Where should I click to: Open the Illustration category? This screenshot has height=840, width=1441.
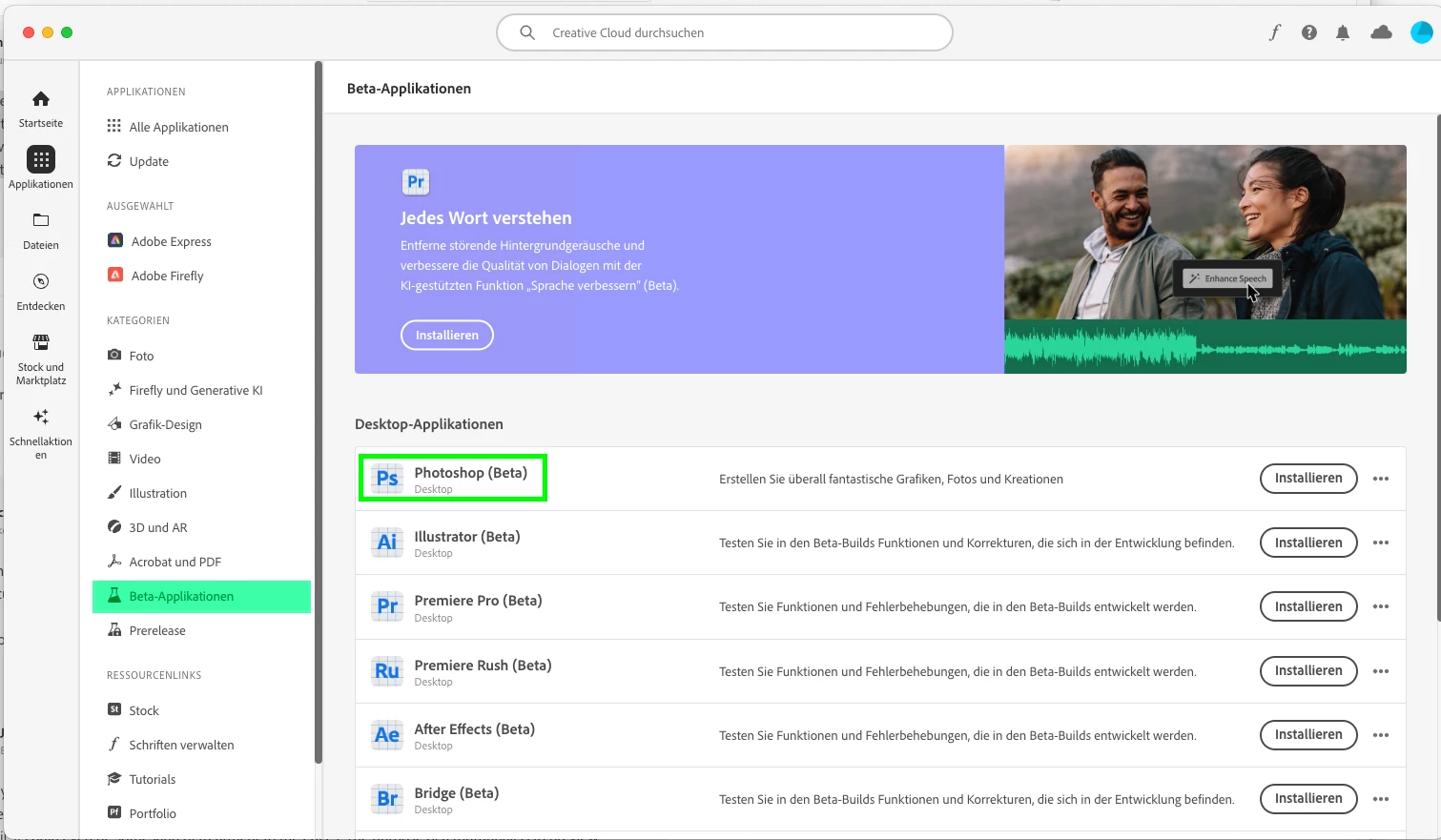[x=201, y=493]
